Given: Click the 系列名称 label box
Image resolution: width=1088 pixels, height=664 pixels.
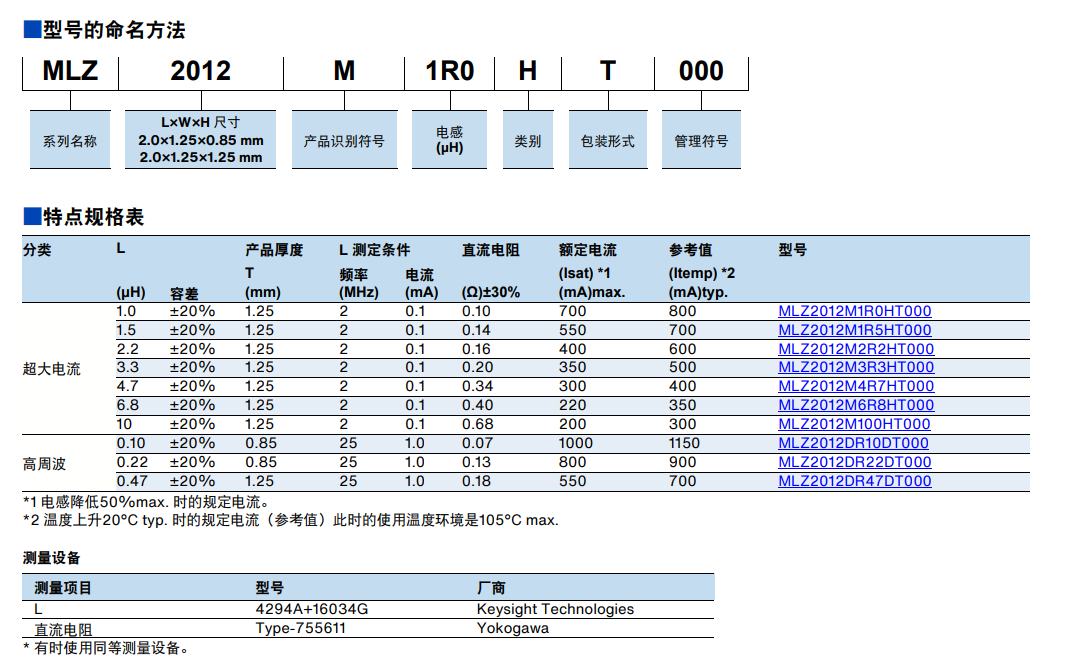Looking at the screenshot, I should [x=70, y=141].
